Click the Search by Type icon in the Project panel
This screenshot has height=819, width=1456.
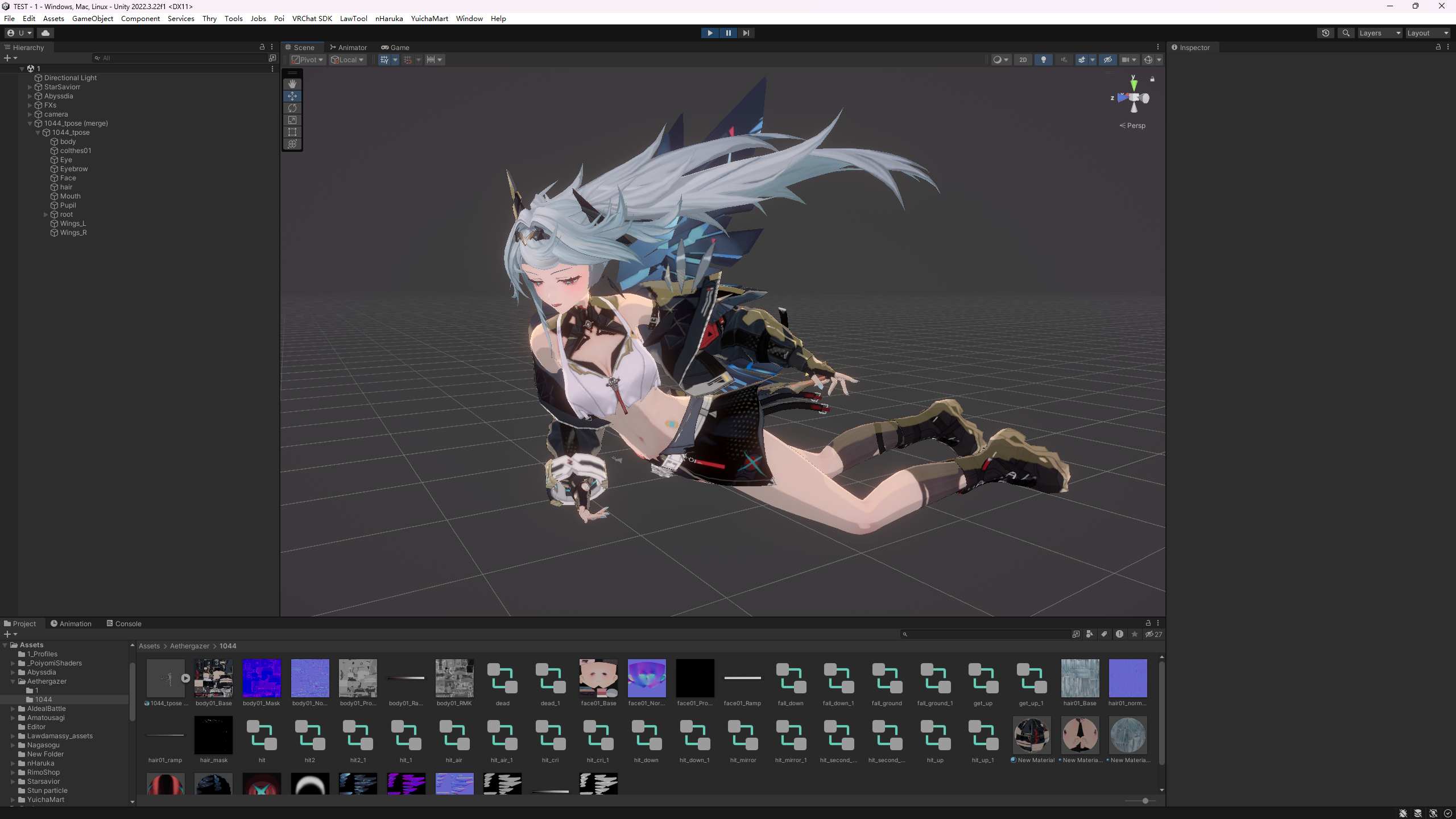(x=1090, y=634)
